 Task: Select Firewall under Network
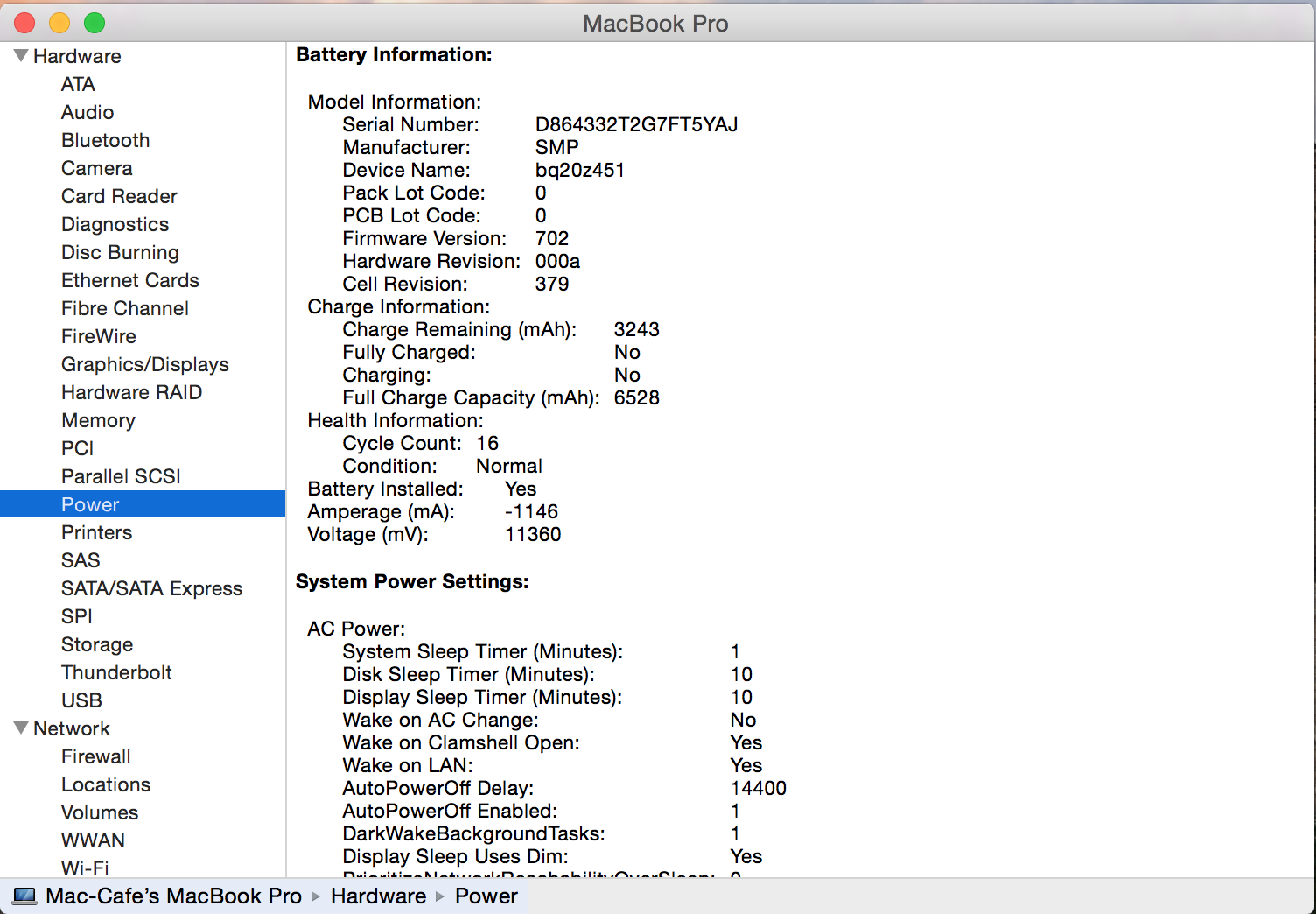(x=95, y=756)
